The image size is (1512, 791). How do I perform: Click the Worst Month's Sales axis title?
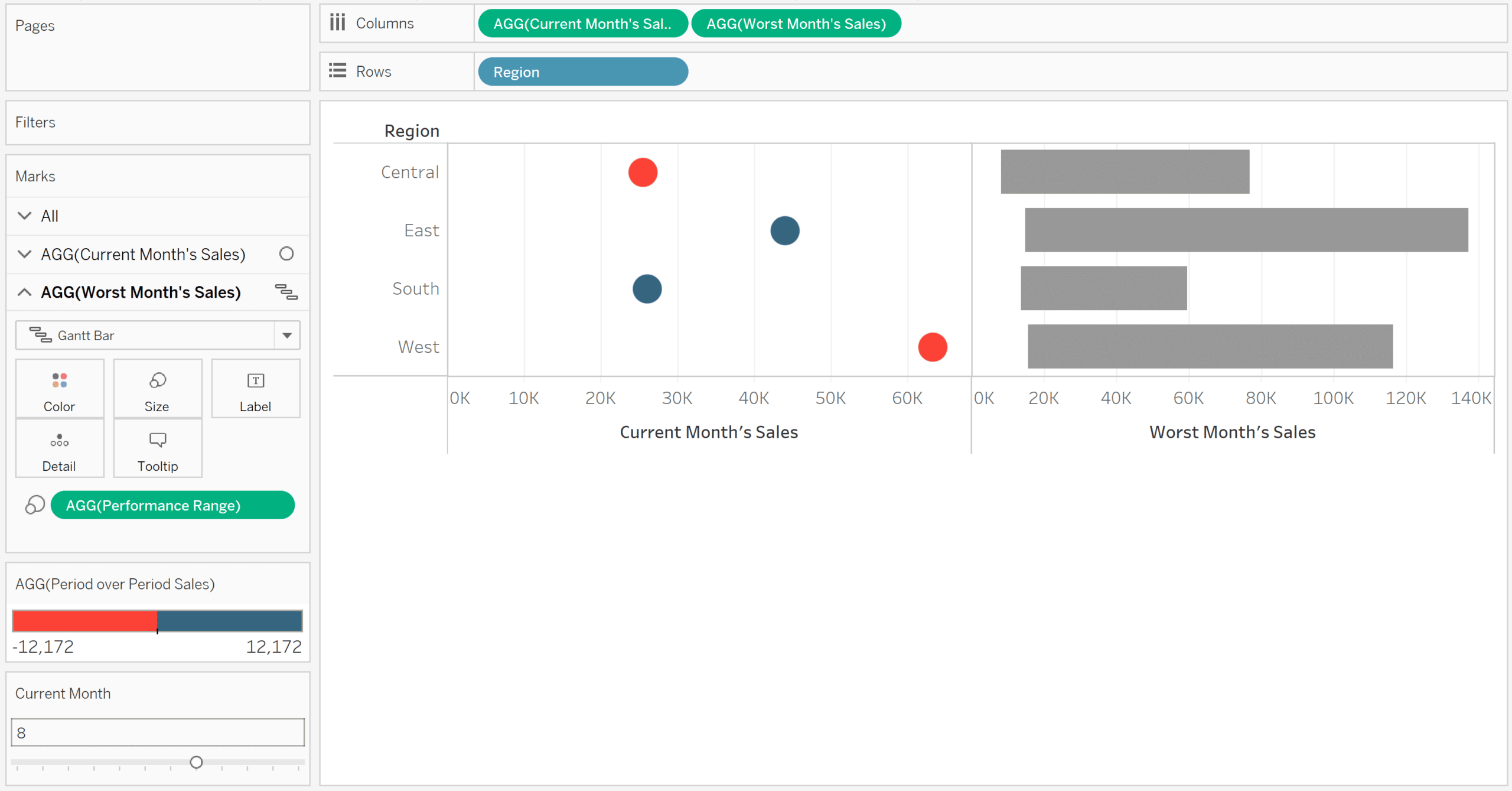[1233, 432]
